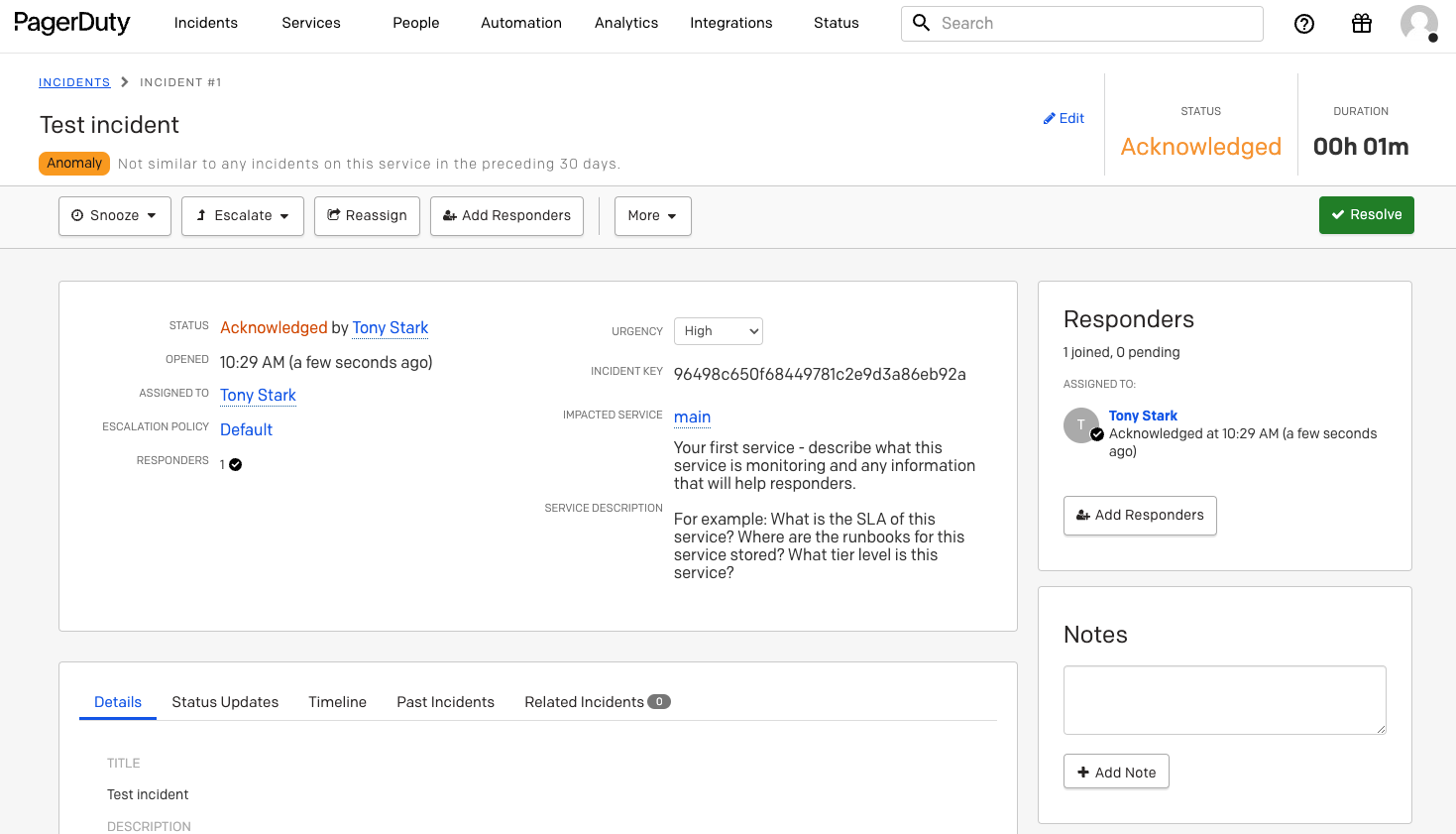Image resolution: width=1456 pixels, height=834 pixels.
Task: Open Tony Stark link under Assigned To
Action: [258, 395]
